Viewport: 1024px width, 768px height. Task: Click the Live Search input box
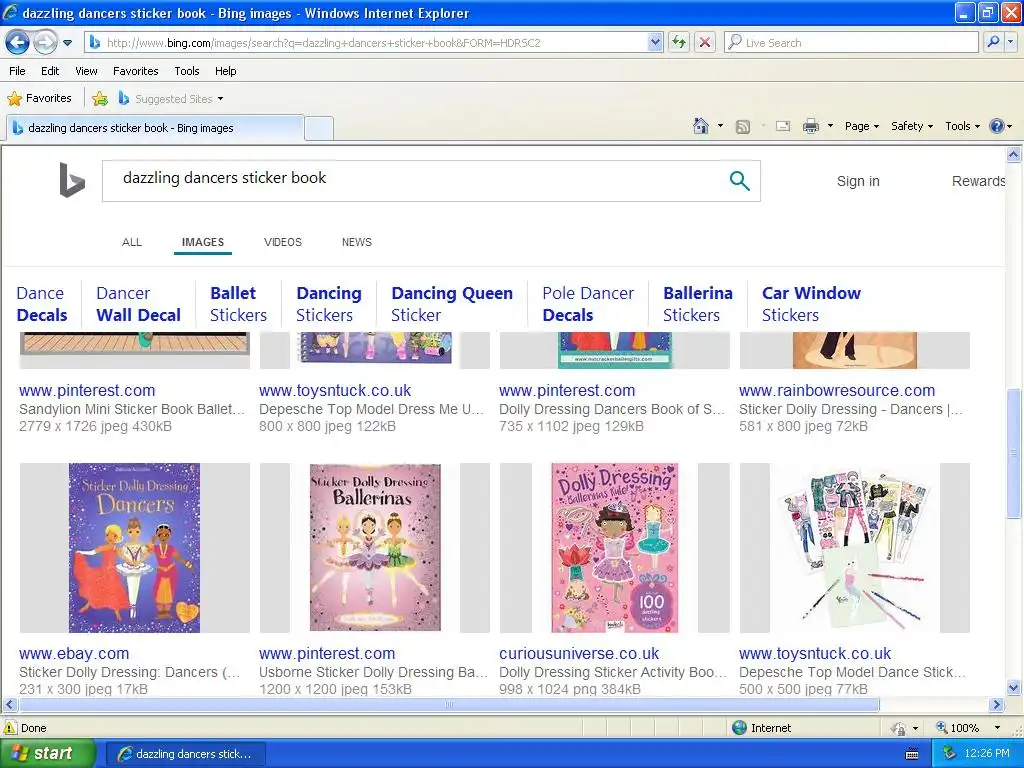851,43
